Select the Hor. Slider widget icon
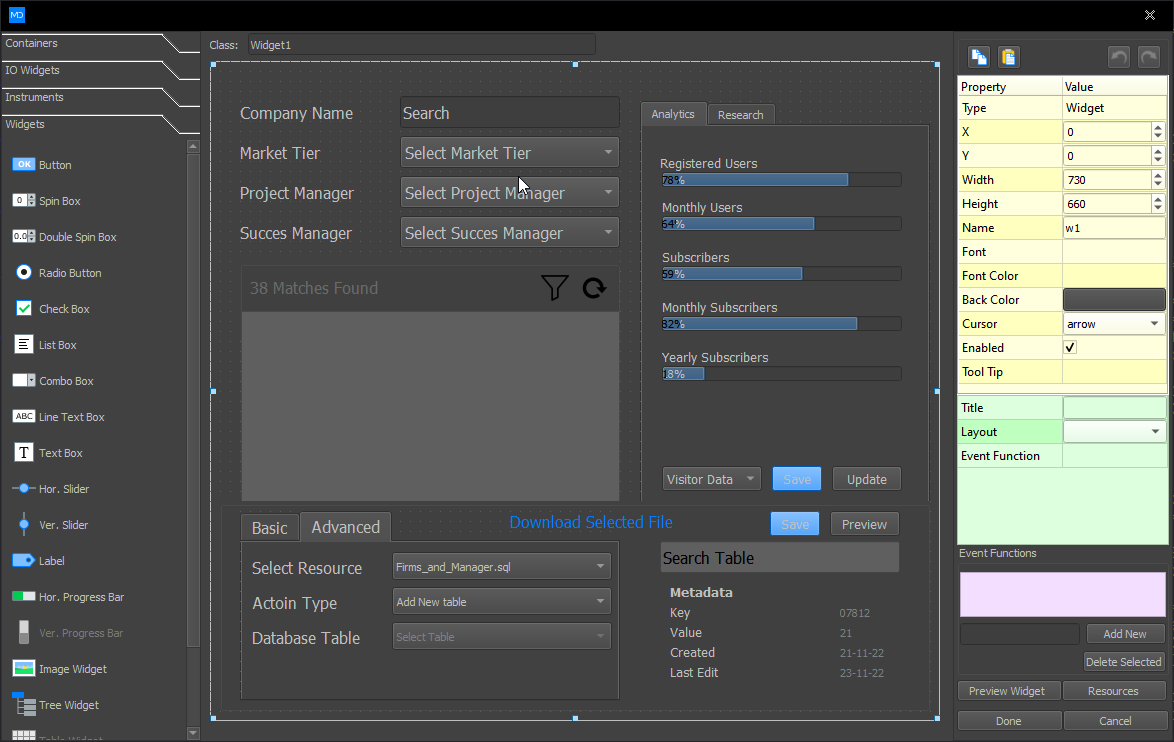The height and width of the screenshot is (742, 1174). click(x=23, y=488)
